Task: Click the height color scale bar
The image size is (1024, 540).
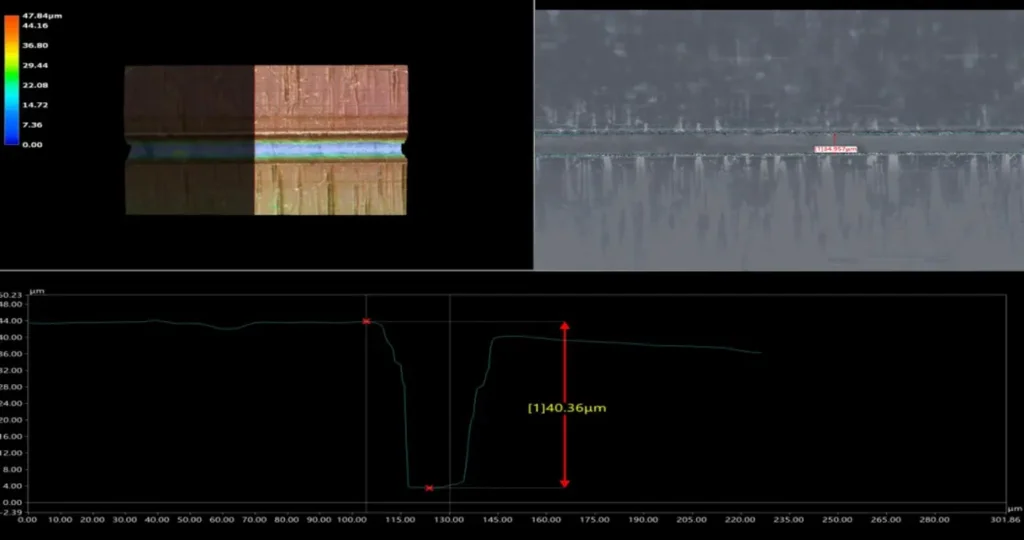Action: click(11, 80)
